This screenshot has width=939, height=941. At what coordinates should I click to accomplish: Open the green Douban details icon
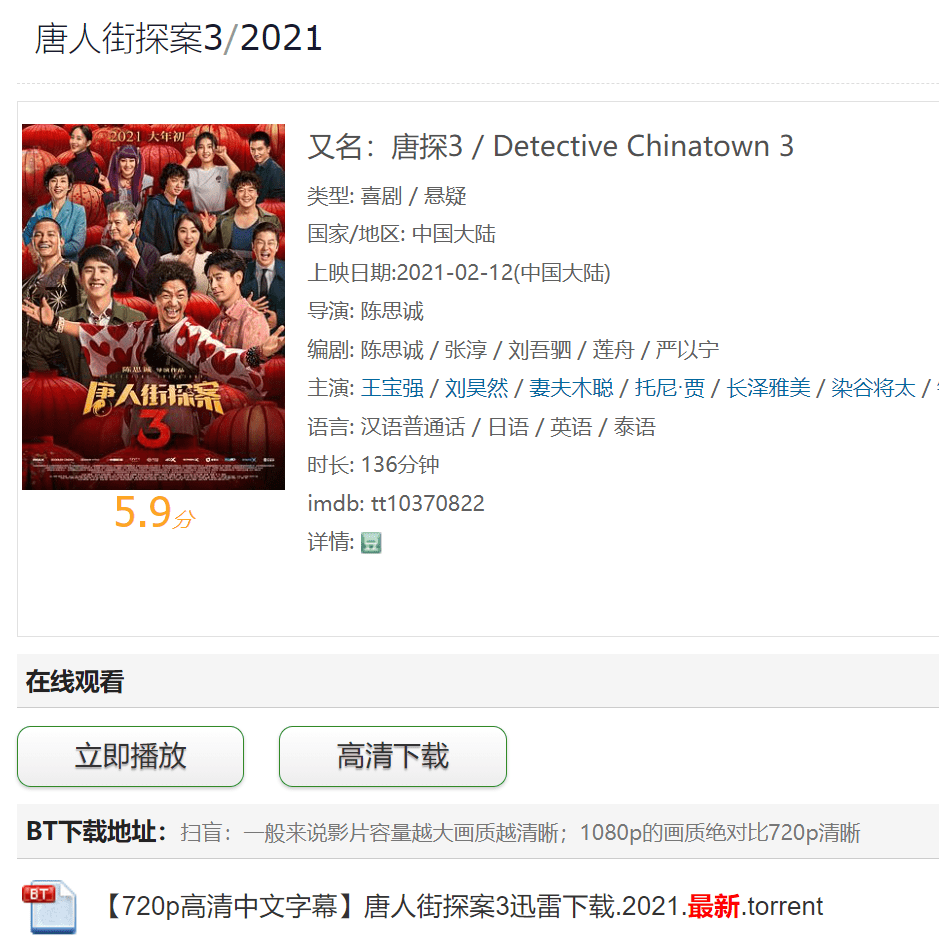pos(371,543)
